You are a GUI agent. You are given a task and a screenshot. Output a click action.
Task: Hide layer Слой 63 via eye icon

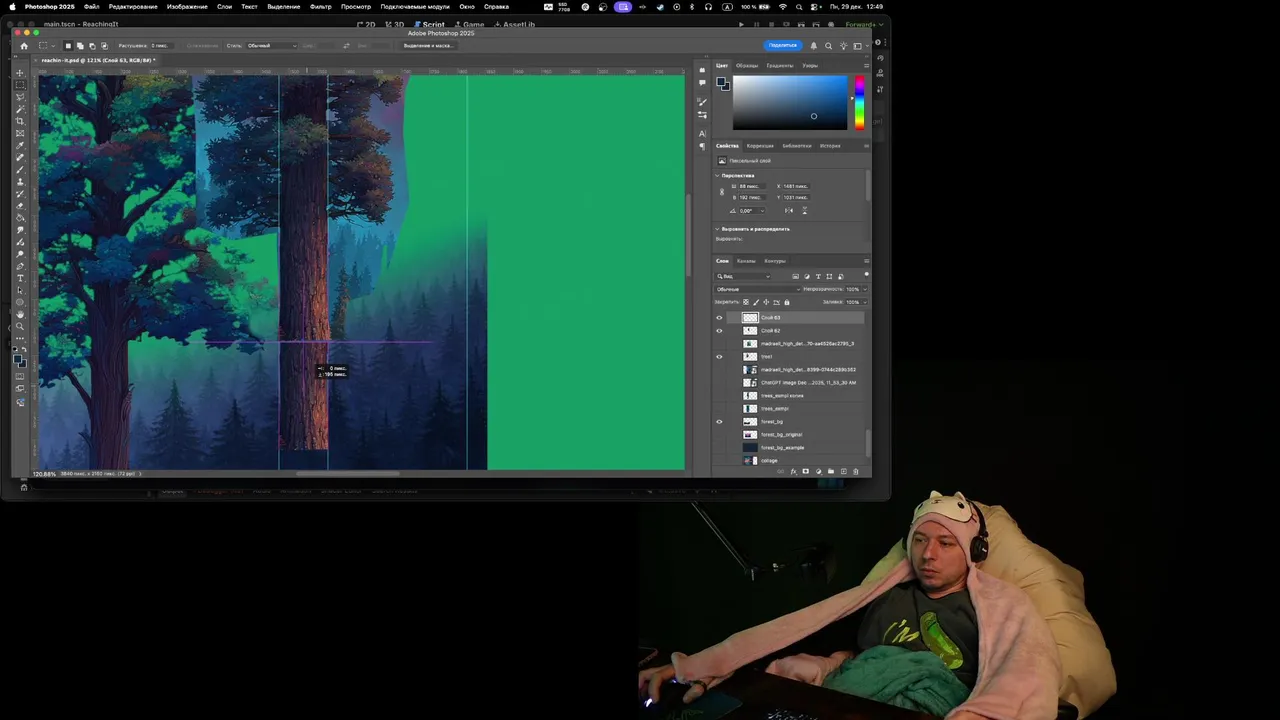(x=719, y=318)
